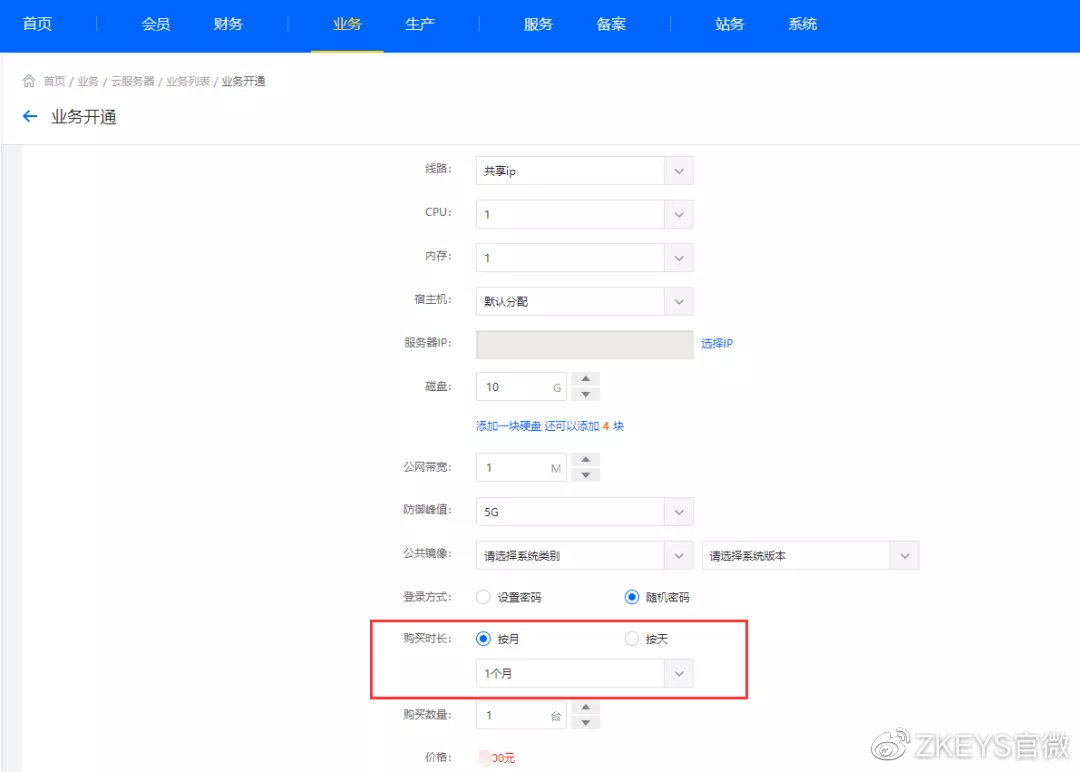1080x772 pixels.
Task: Select the 设置密码 login option
Action: point(483,596)
